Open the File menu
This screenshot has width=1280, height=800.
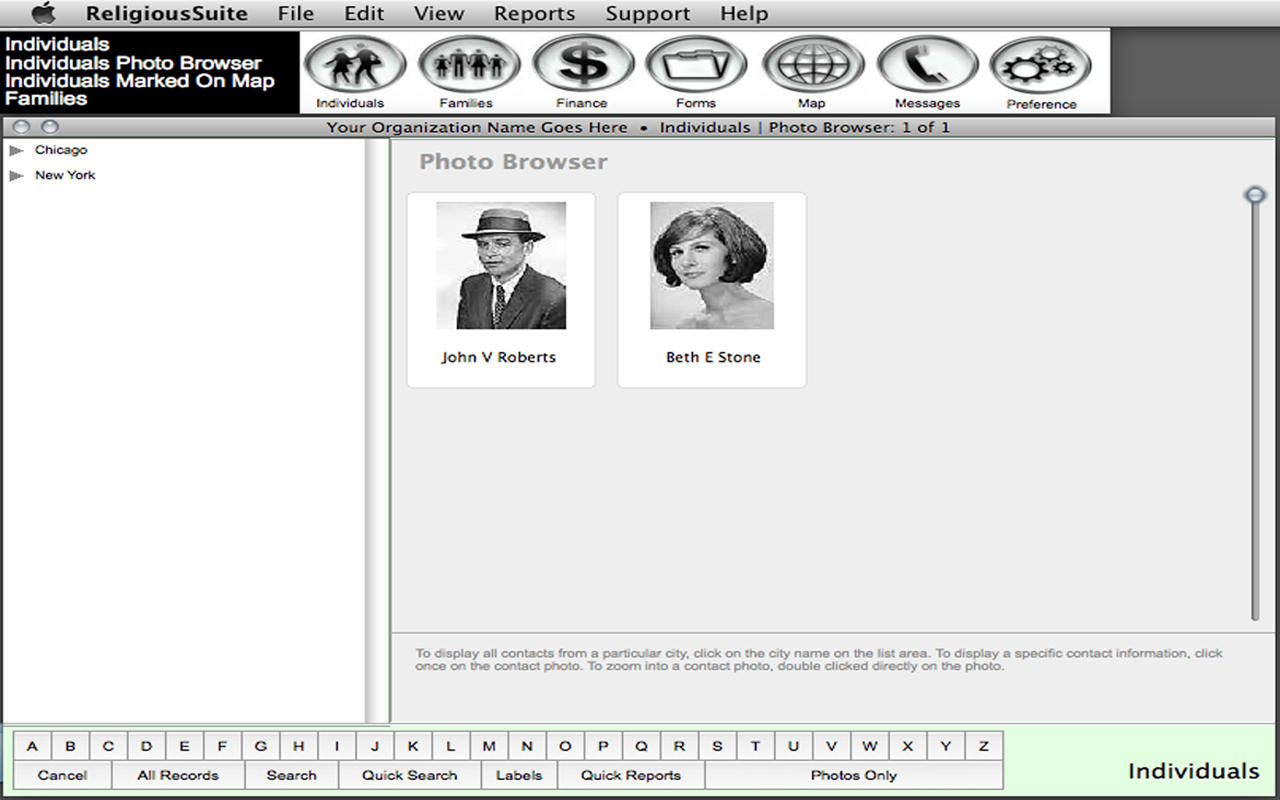coord(296,14)
